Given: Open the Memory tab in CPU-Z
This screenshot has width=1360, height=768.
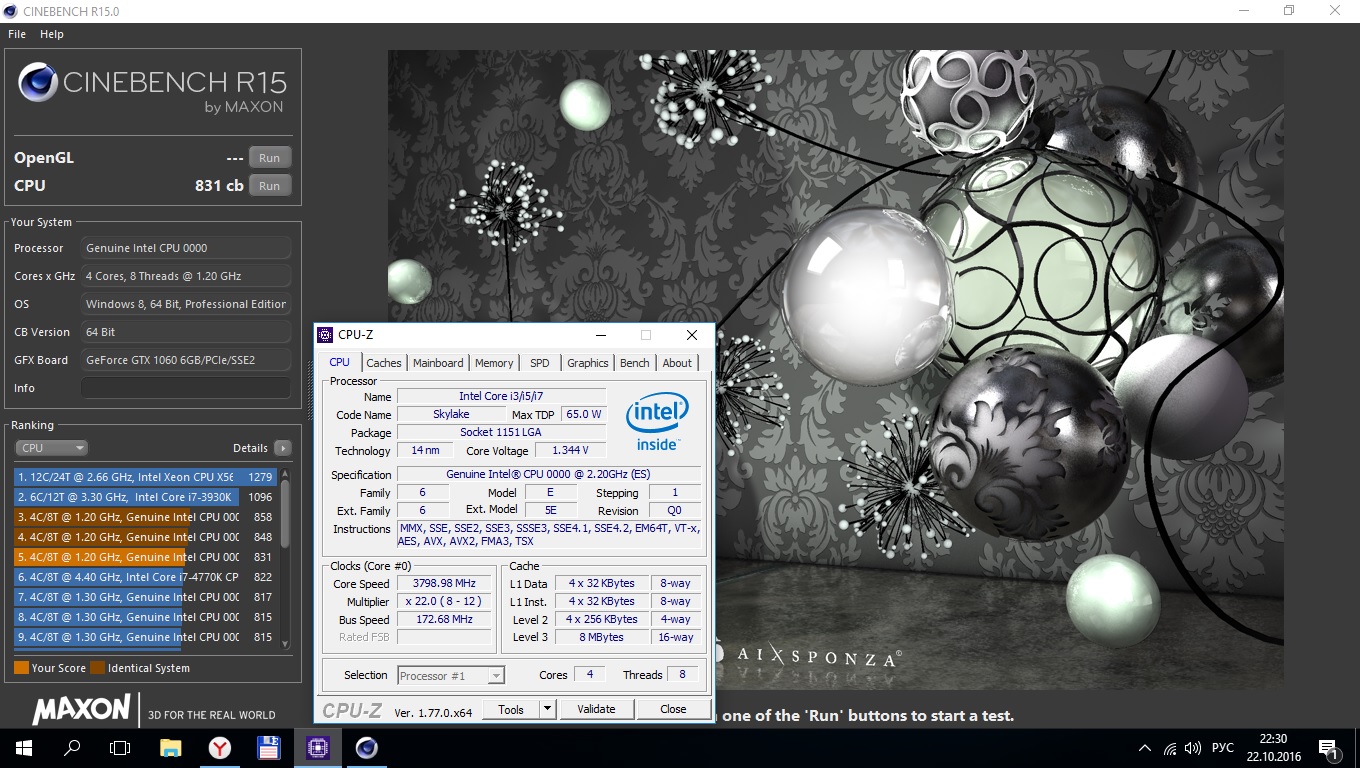Looking at the screenshot, I should [x=494, y=363].
